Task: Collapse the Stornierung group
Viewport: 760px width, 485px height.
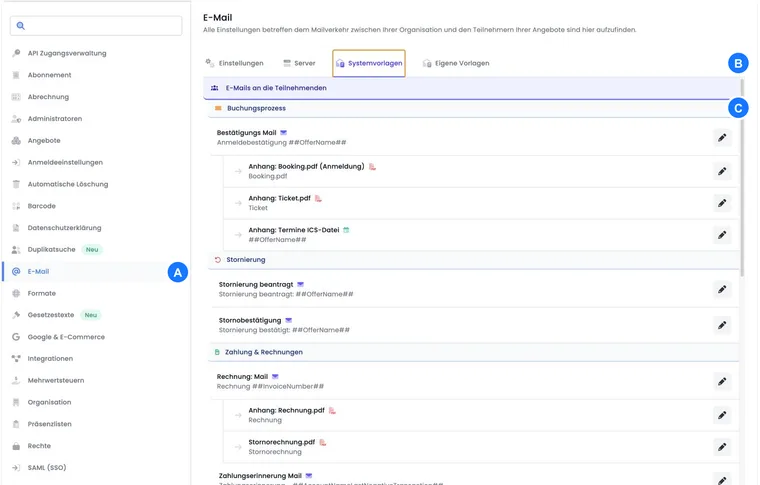Action: [x=474, y=260]
